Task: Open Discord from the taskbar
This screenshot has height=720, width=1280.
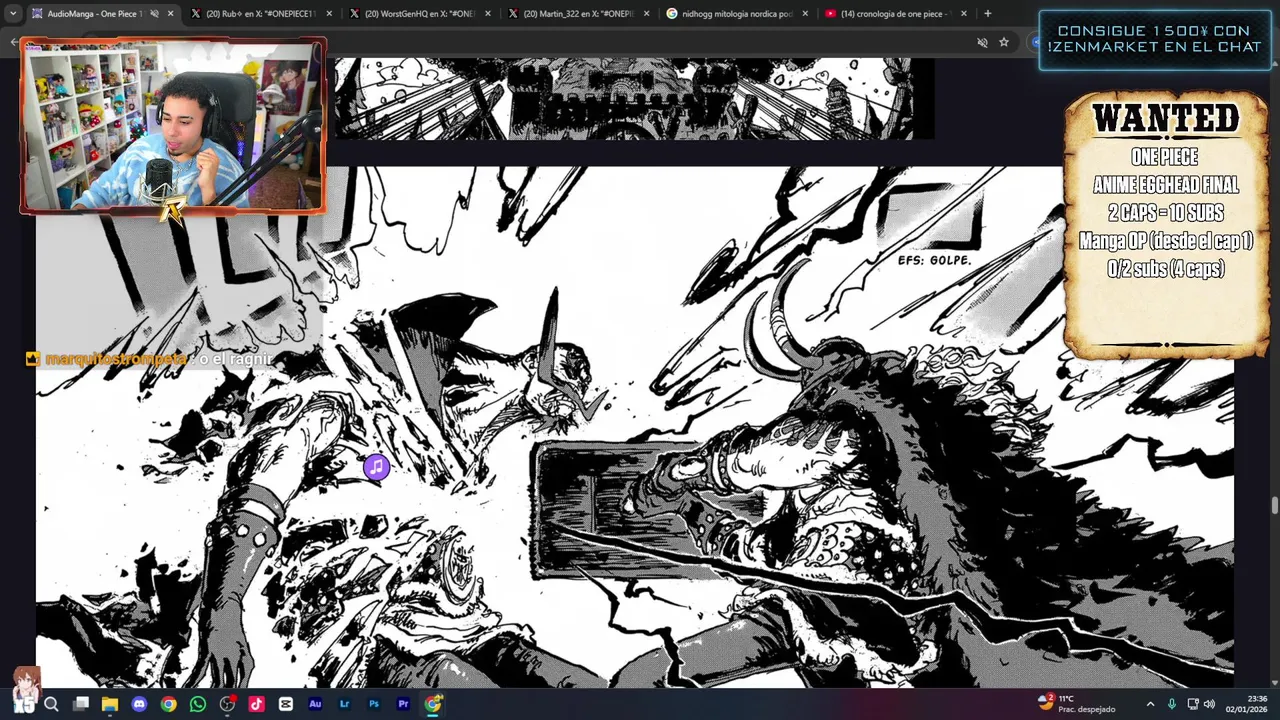Action: [139, 704]
